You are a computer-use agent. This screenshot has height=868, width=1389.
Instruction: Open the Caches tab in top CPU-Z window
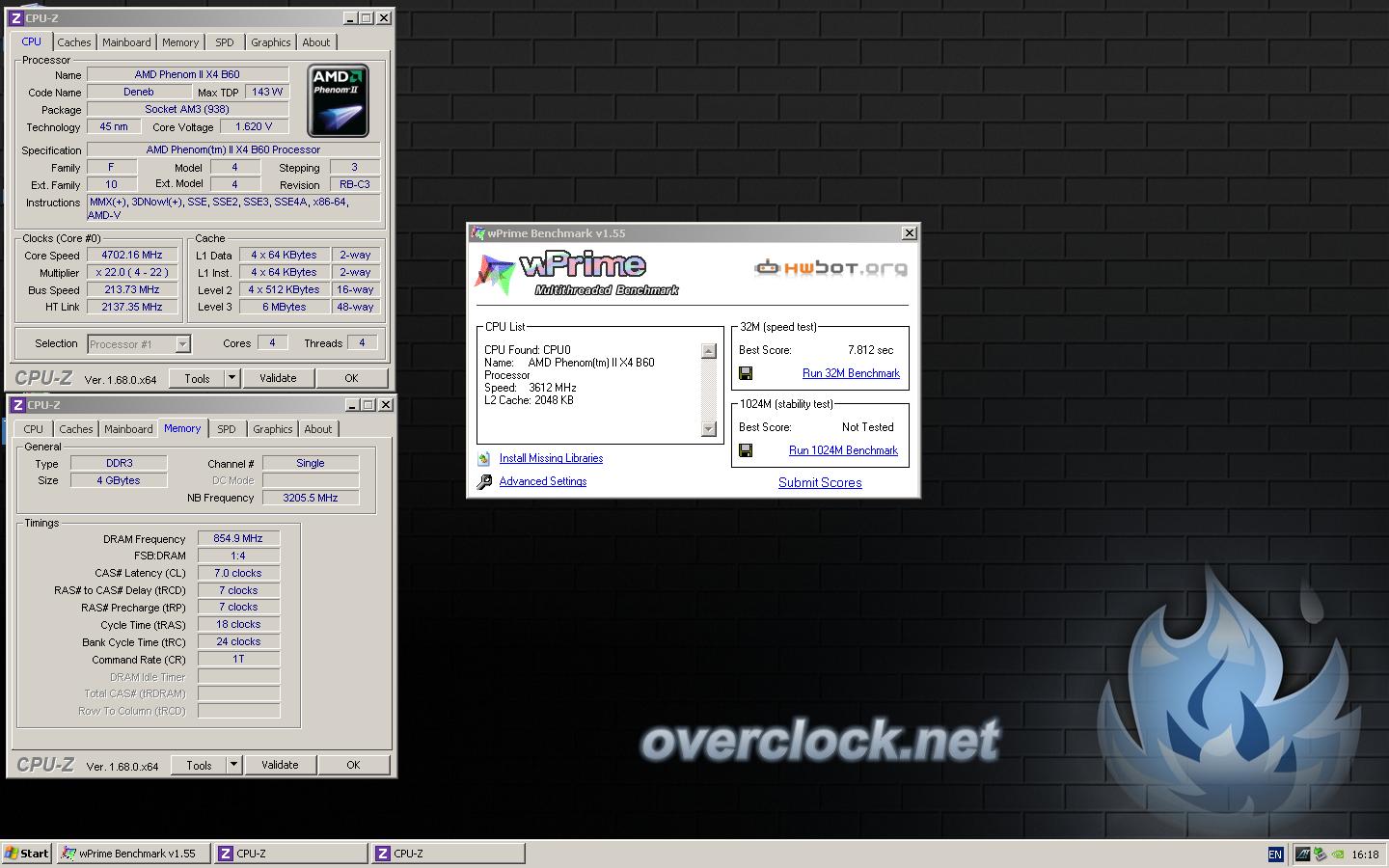tap(74, 42)
